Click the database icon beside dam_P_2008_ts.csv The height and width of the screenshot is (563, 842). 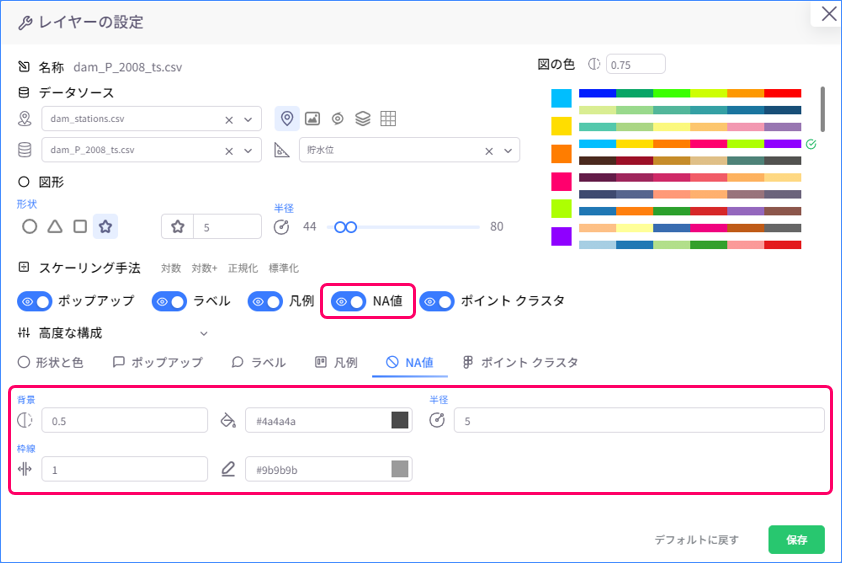(25, 150)
